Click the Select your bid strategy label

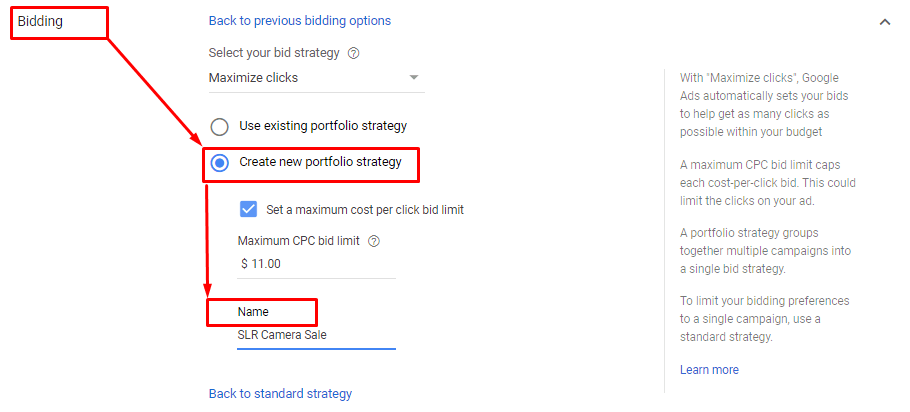pyautogui.click(x=274, y=53)
